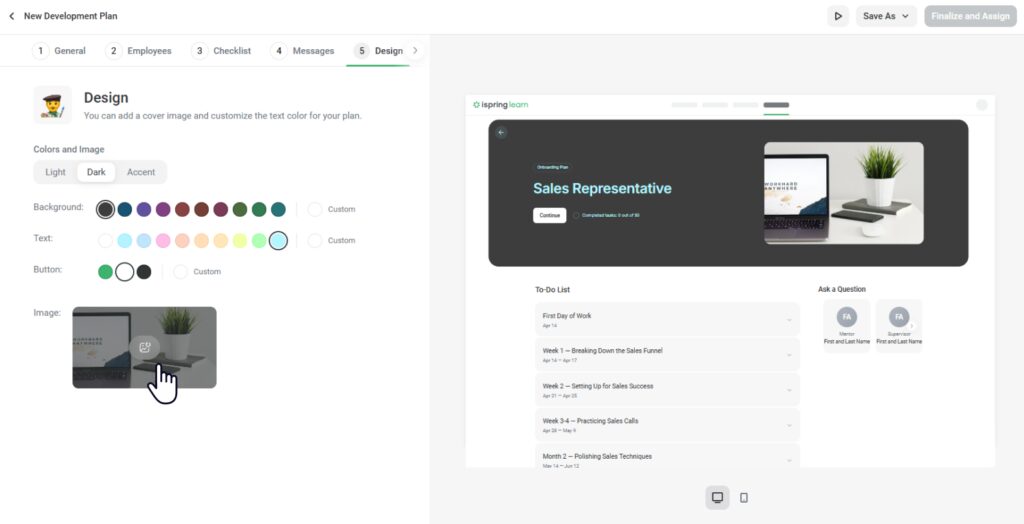Click the preview cover laptop image

[x=844, y=193]
